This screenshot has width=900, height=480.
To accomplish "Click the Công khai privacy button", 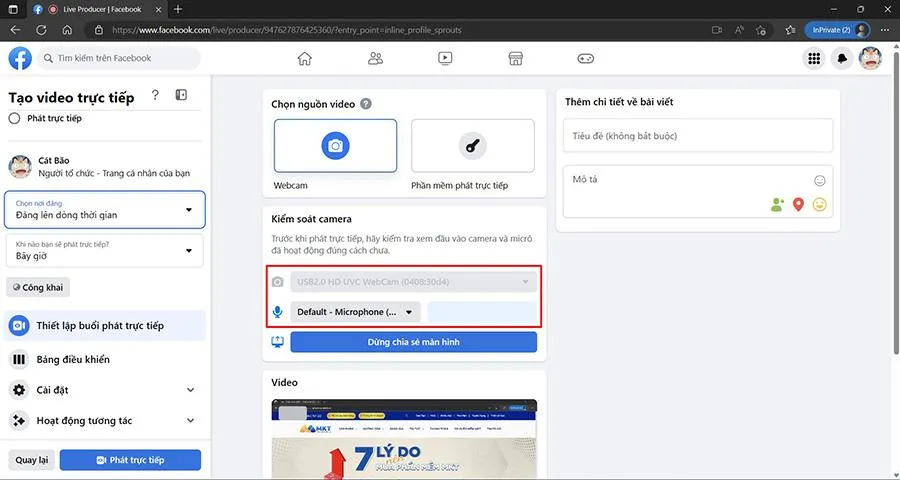I will click(x=38, y=287).
